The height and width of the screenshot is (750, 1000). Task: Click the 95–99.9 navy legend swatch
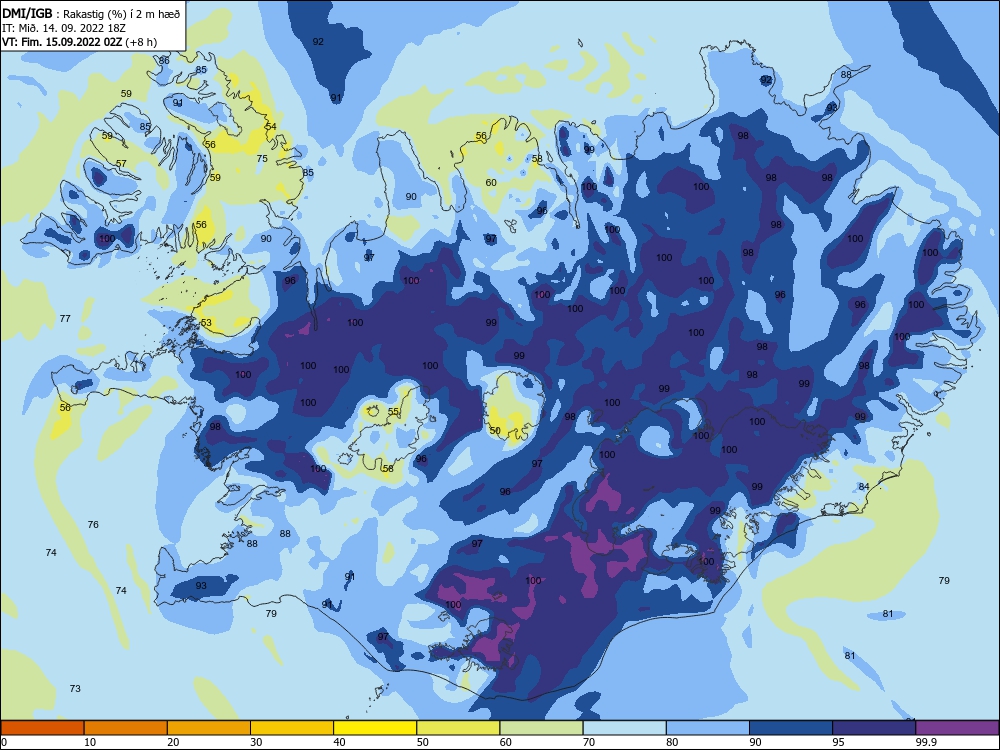(x=874, y=728)
